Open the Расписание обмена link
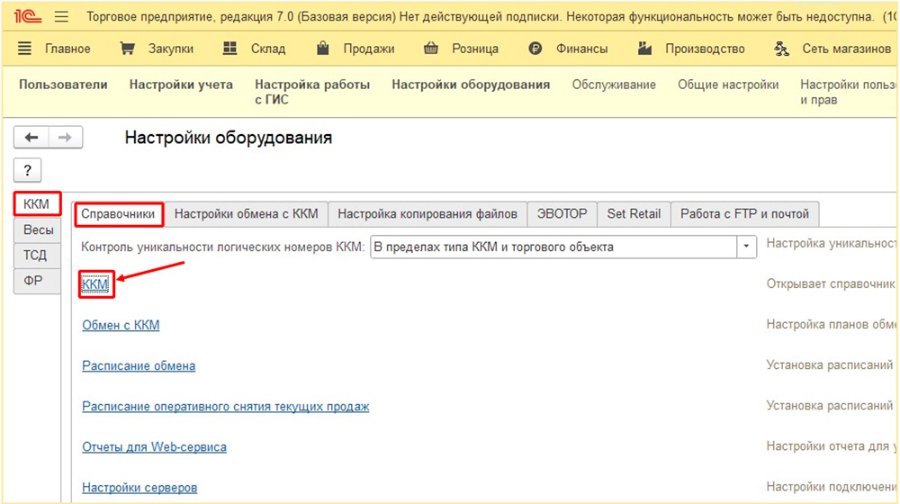The width and height of the screenshot is (900, 504). (x=138, y=366)
